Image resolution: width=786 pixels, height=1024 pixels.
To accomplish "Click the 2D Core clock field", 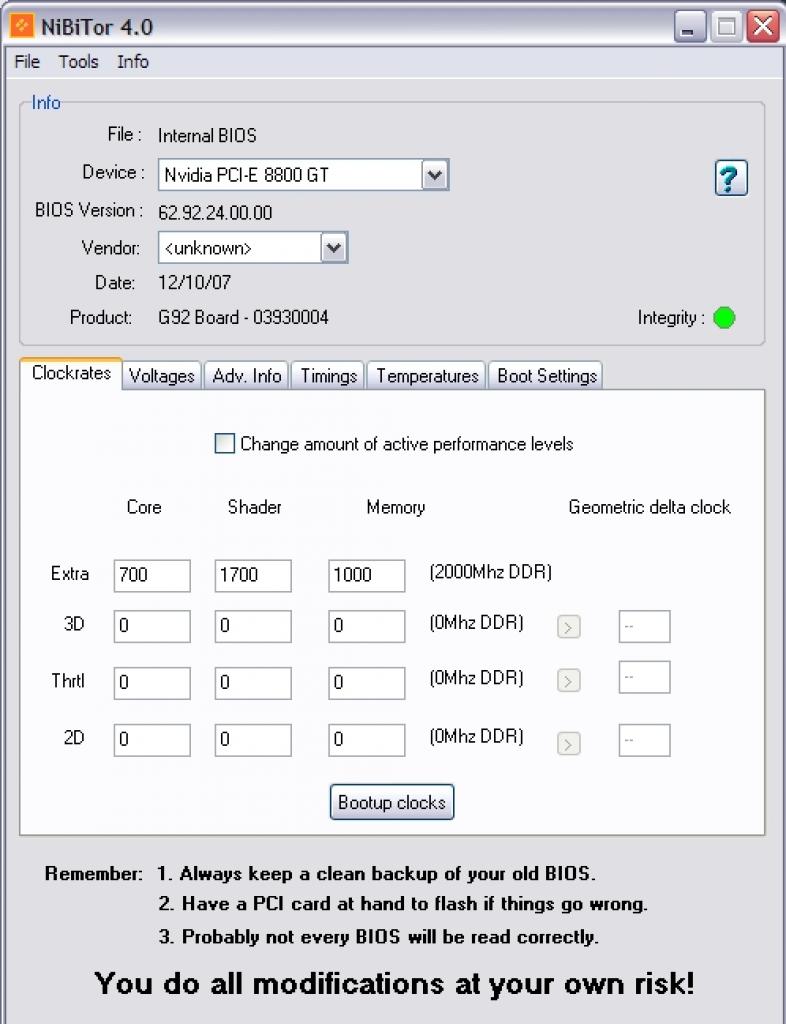I will [152, 740].
